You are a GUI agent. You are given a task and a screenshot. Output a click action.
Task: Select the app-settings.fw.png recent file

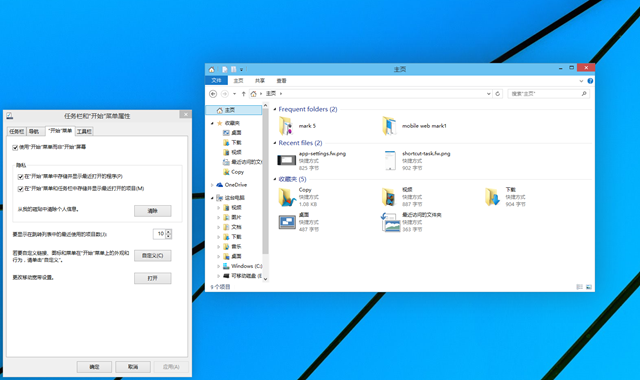click(x=312, y=160)
